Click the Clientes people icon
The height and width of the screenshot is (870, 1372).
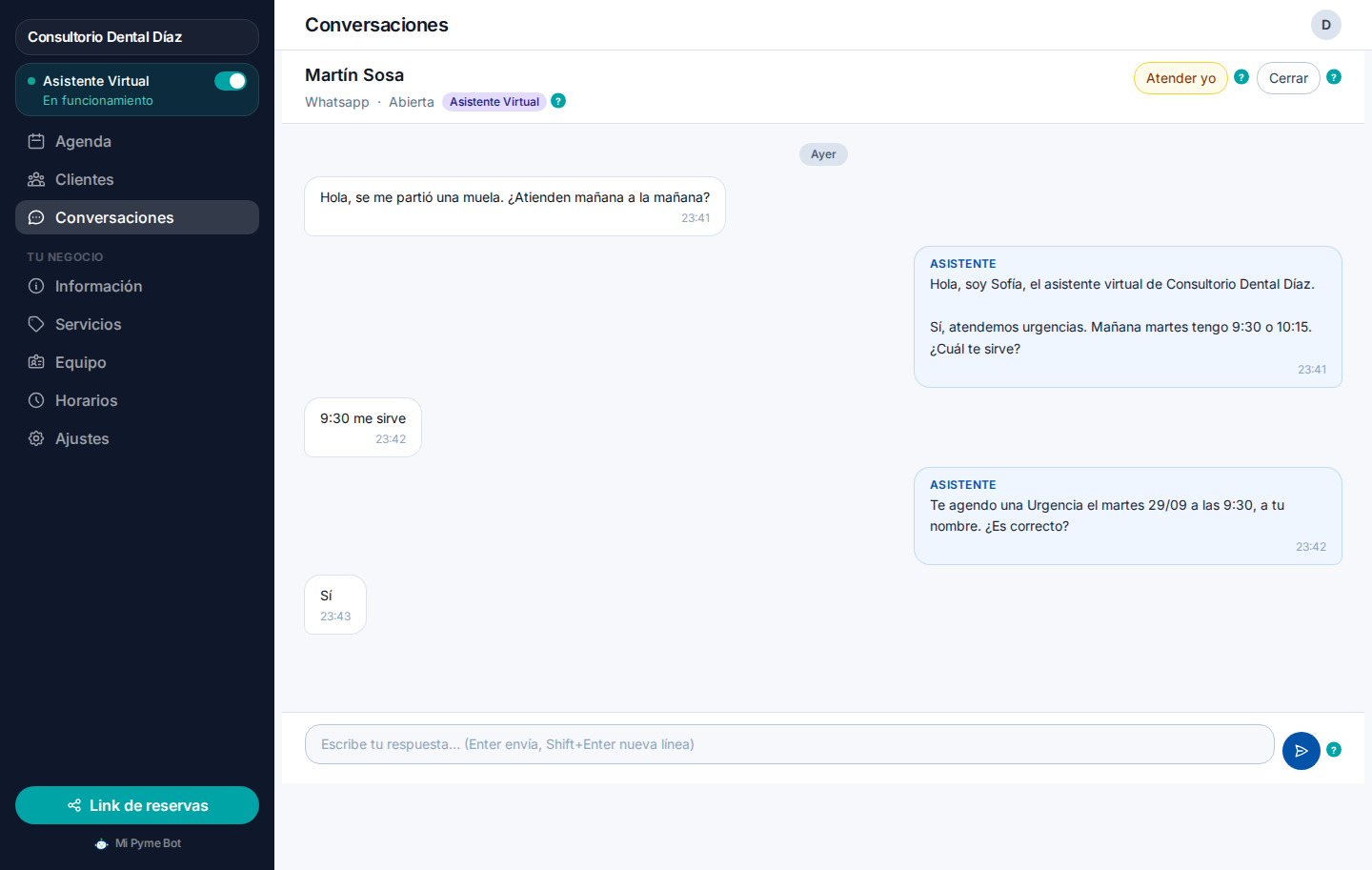pyautogui.click(x=36, y=179)
